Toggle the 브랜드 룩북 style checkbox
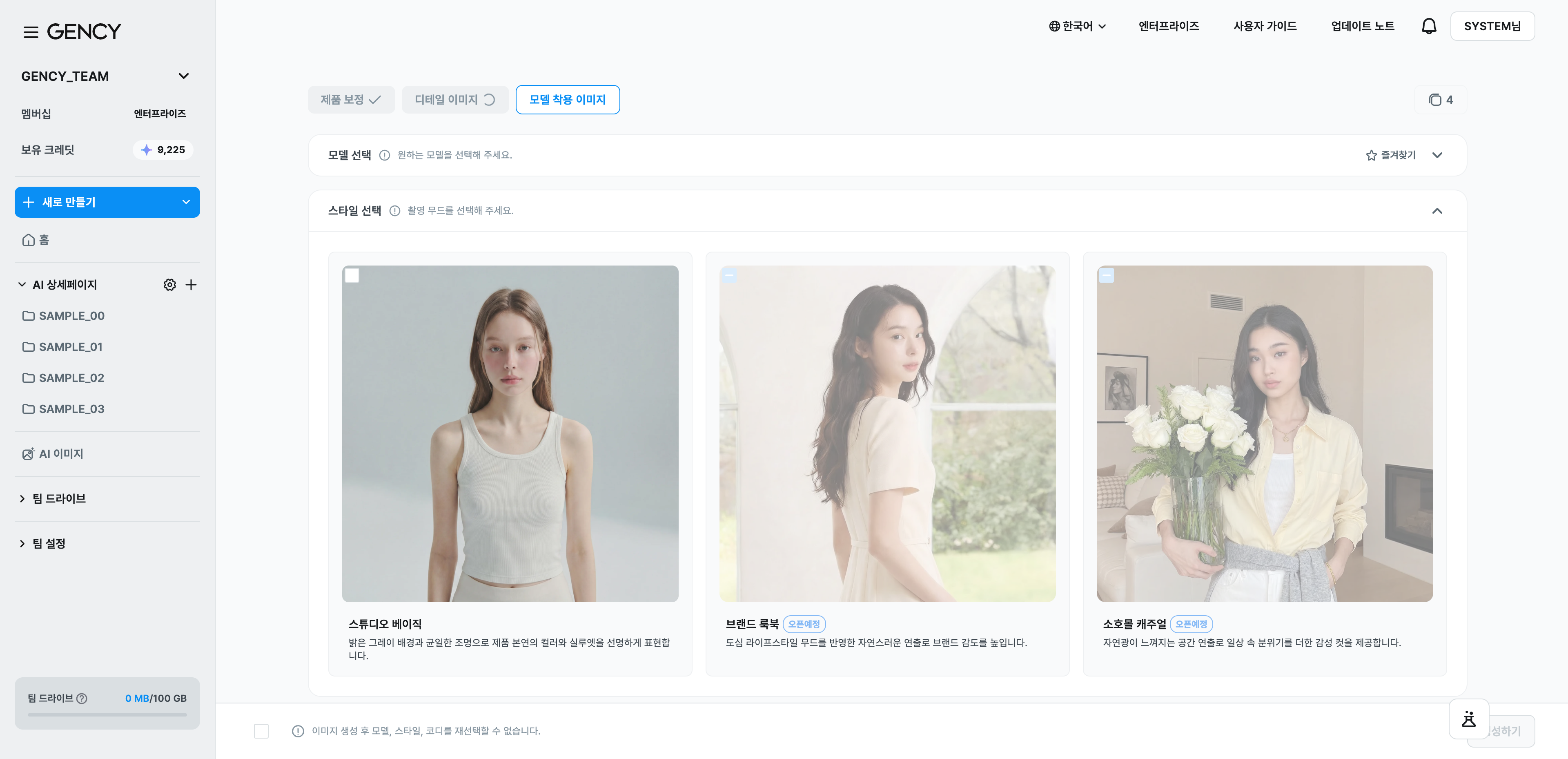1568x759 pixels. (x=729, y=275)
